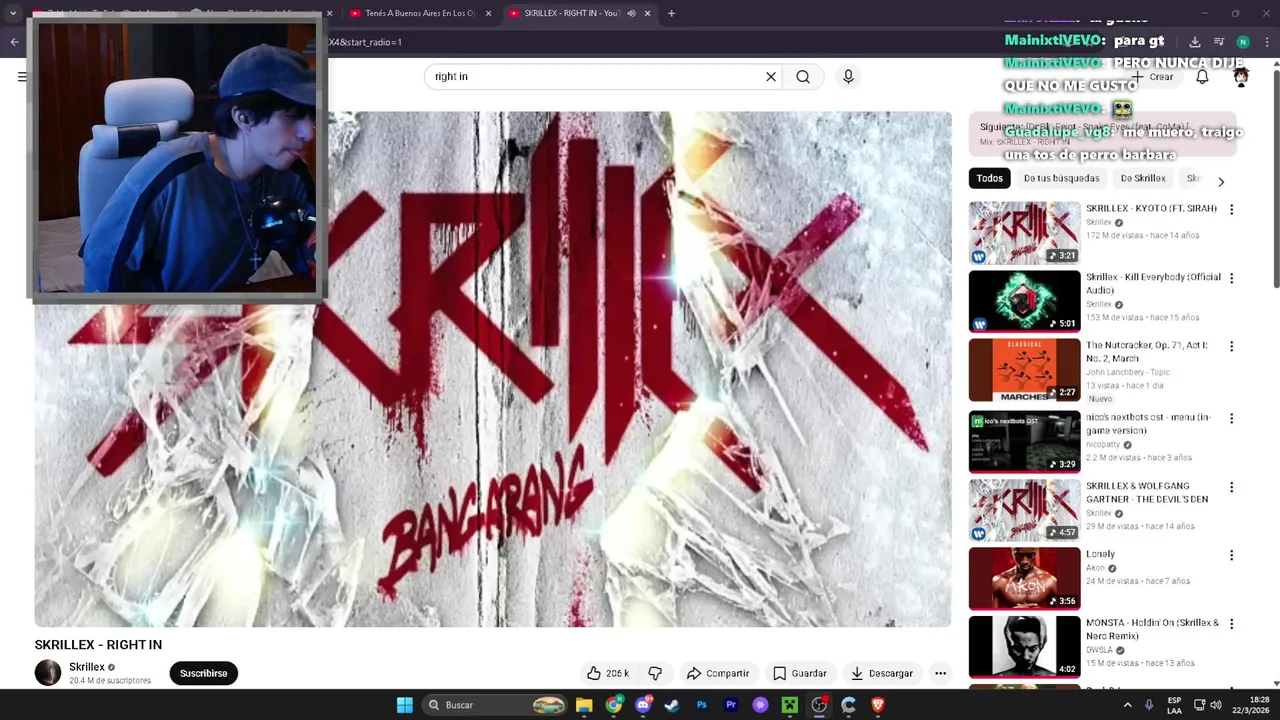This screenshot has height=720, width=1280.
Task: Open a new browser tab
Action: [x=671, y=14]
